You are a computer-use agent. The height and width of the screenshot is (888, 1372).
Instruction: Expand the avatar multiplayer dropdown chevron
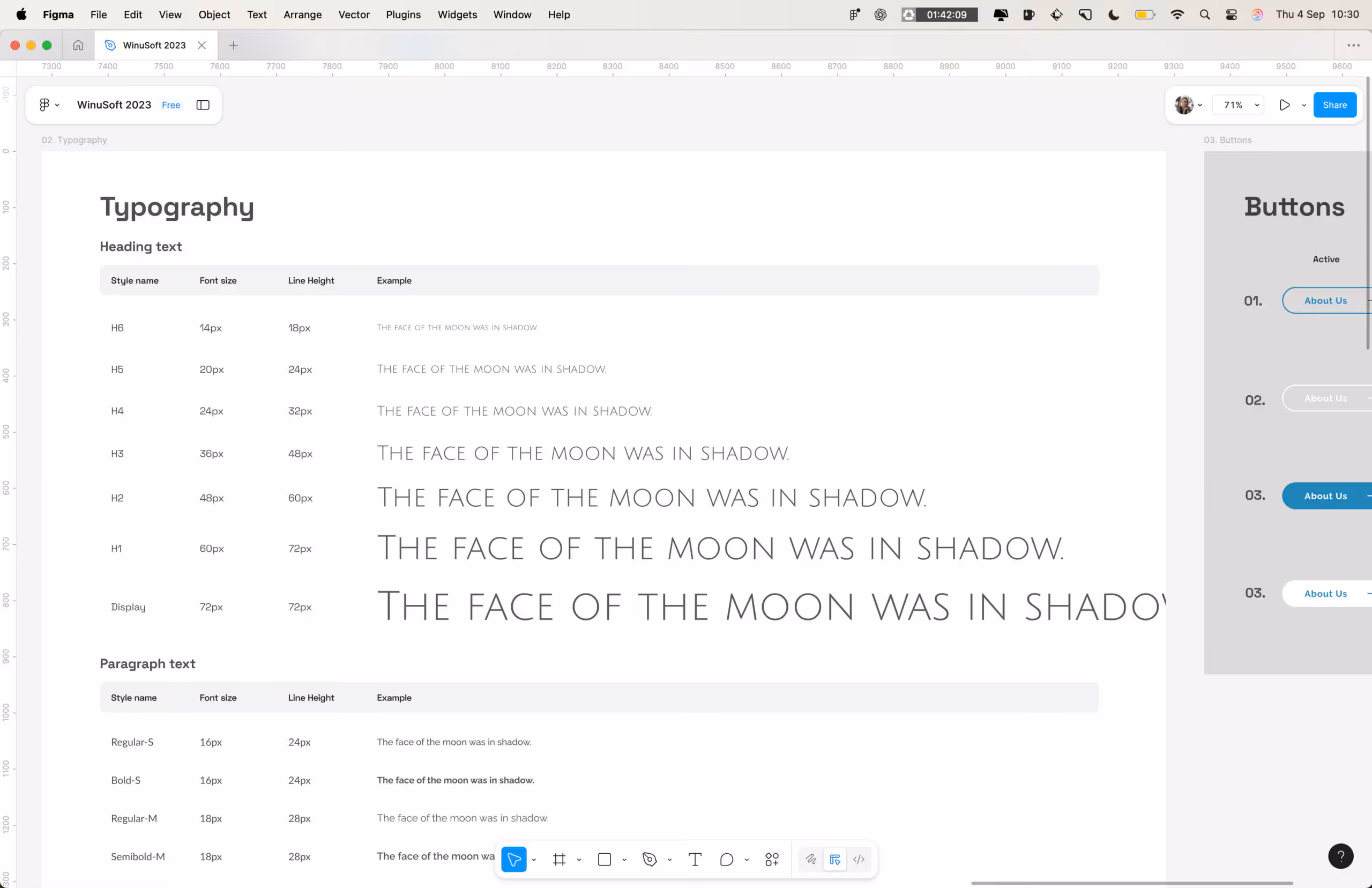pyautogui.click(x=1200, y=105)
